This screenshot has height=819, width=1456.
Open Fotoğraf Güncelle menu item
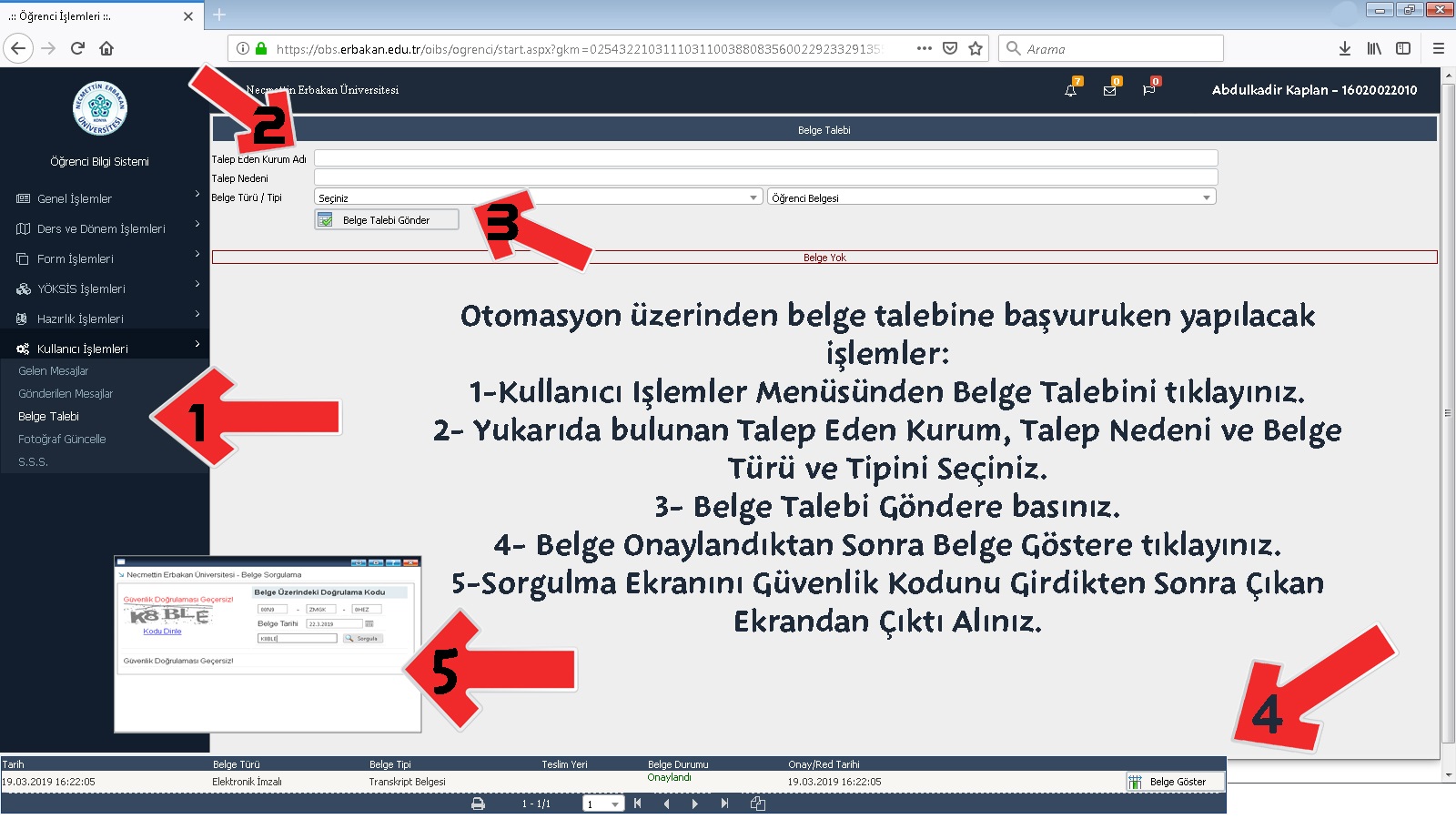[x=62, y=439]
